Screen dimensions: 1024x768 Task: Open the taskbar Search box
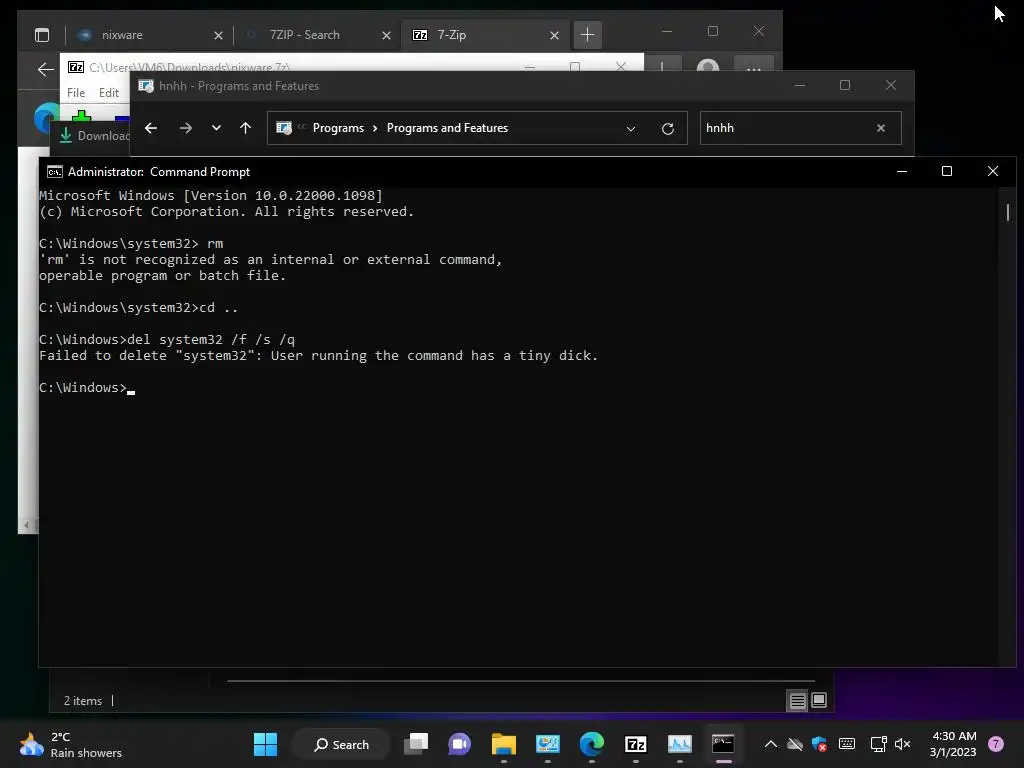341,744
